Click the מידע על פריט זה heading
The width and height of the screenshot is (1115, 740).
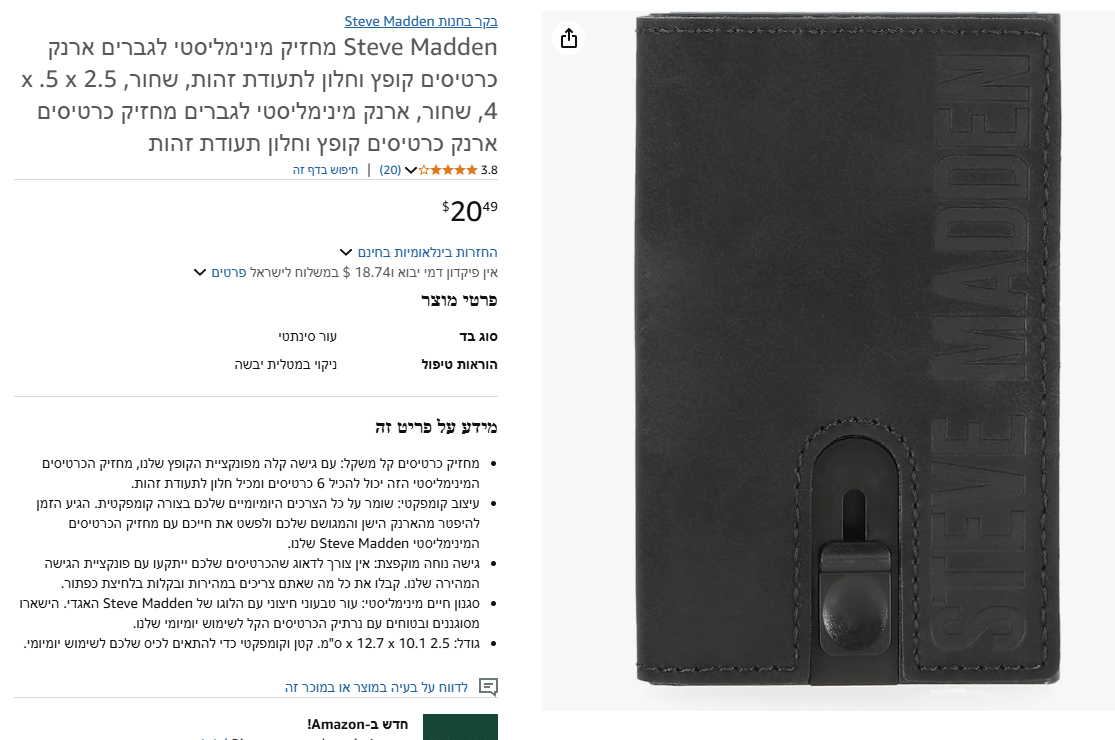(x=436, y=427)
